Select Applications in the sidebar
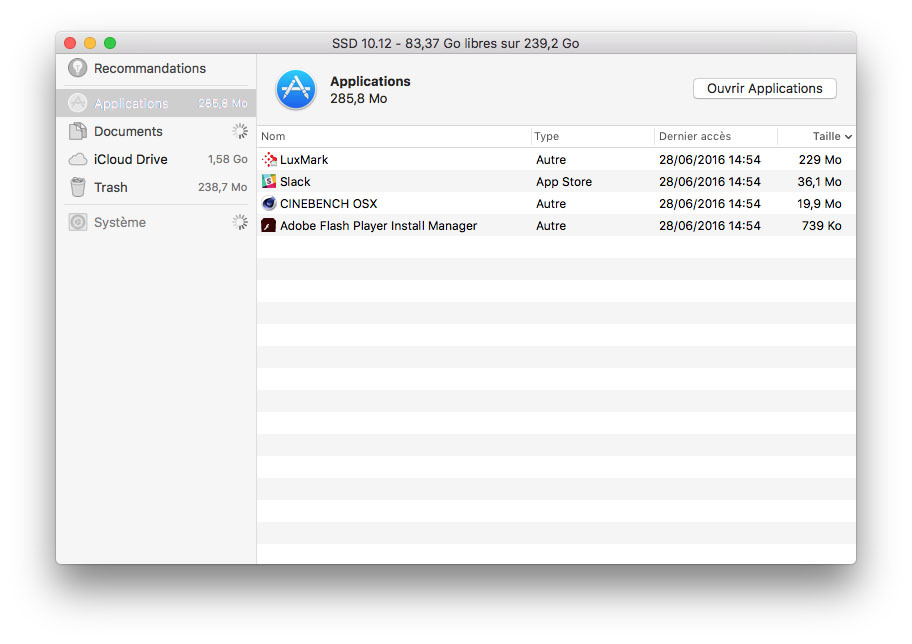Screen dimensions: 912x644 point(156,103)
